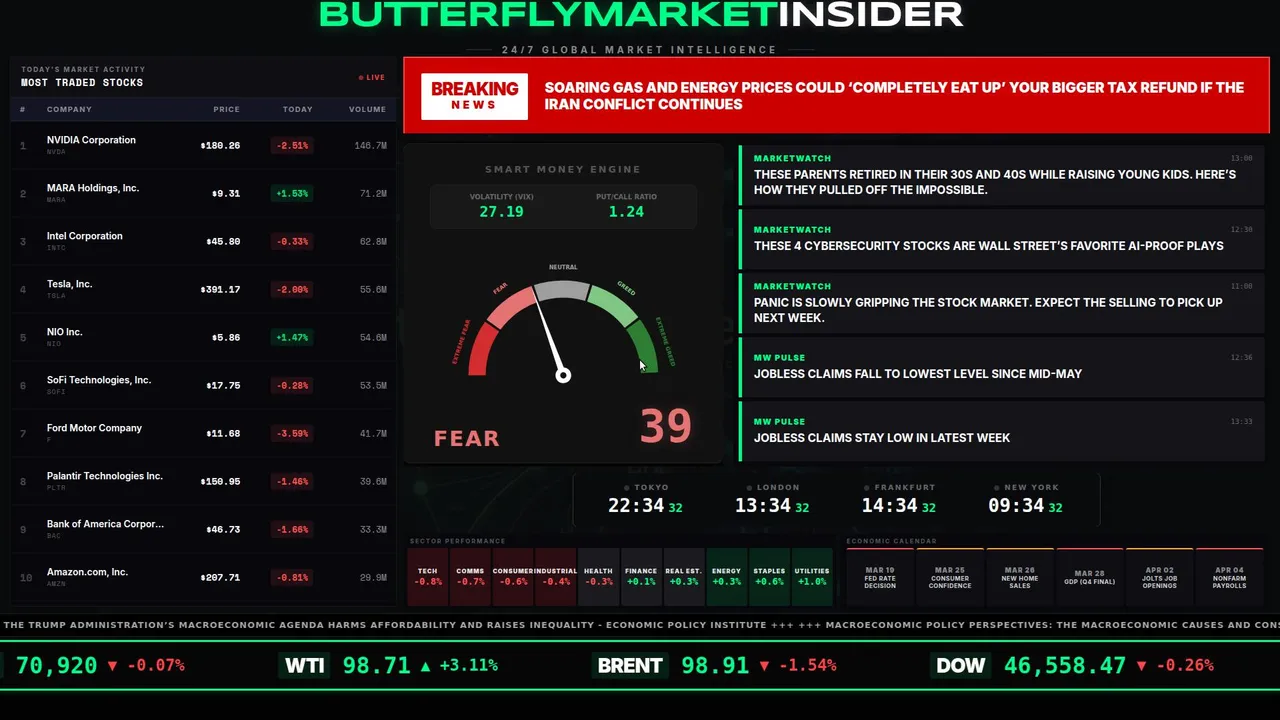Screen dimensions: 1280x720
Task: Open the Apr 04 Nonfarm Payrolls event
Action: tap(1230, 577)
